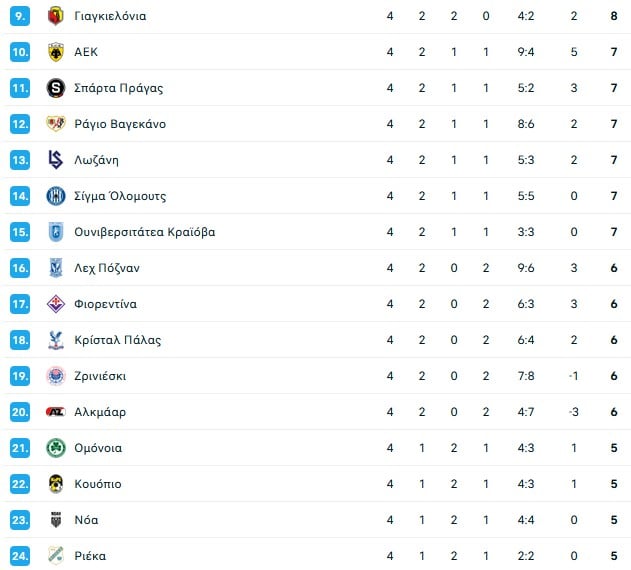Click the position 16 rank badge

(x=20, y=268)
